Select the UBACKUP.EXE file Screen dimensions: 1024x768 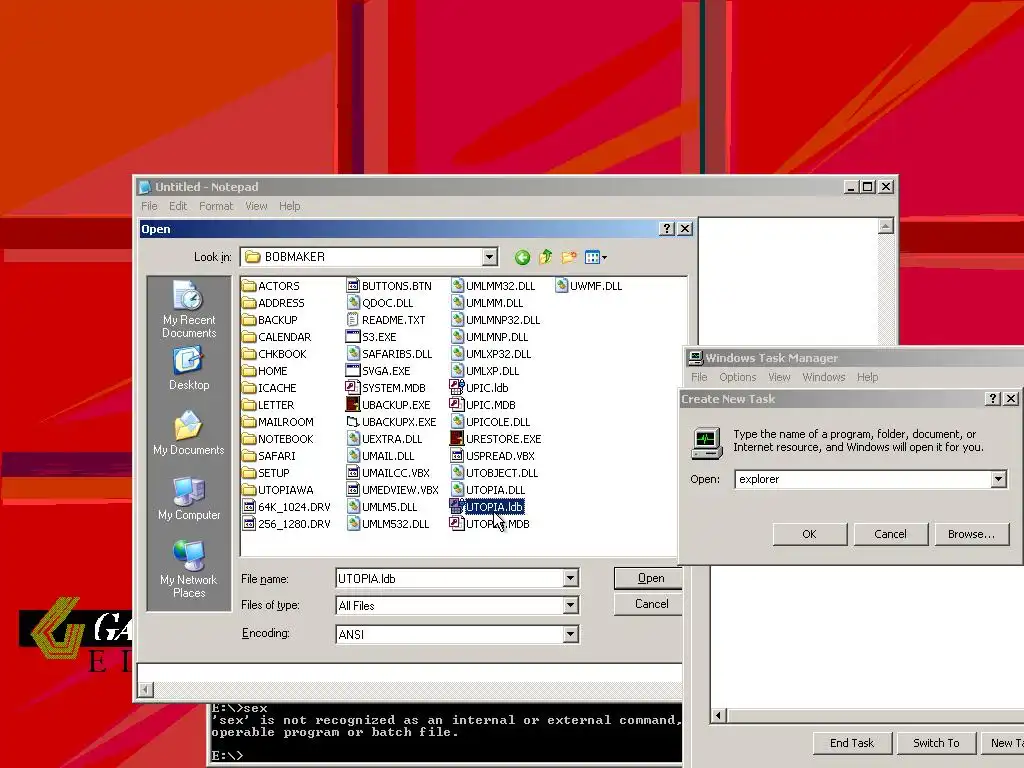pyautogui.click(x=389, y=405)
